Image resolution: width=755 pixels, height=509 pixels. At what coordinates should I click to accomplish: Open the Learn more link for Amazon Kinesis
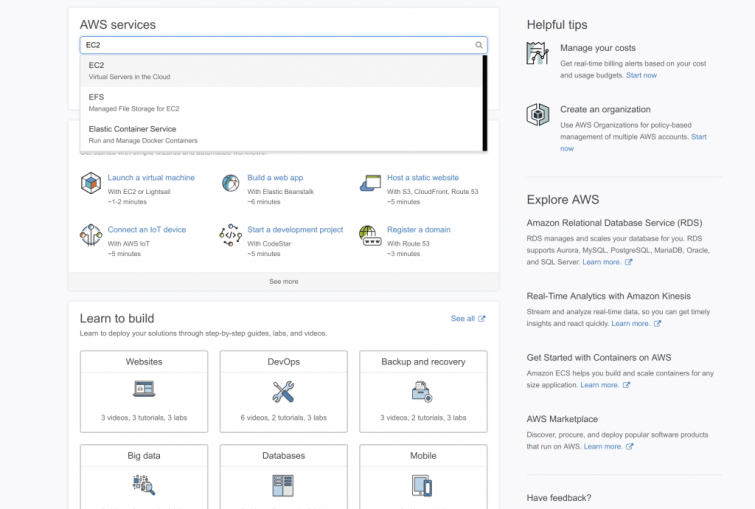pyautogui.click(x=631, y=324)
